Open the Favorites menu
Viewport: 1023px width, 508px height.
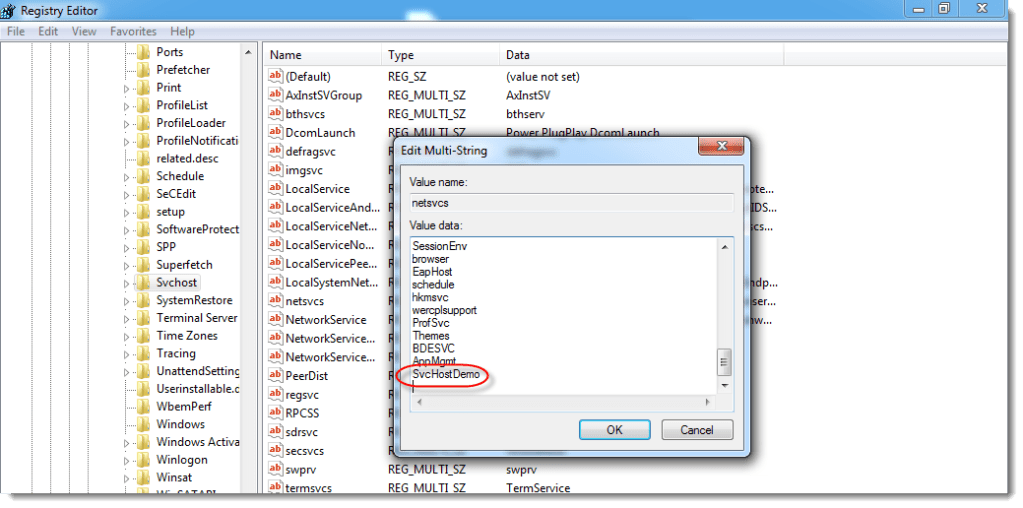[133, 32]
